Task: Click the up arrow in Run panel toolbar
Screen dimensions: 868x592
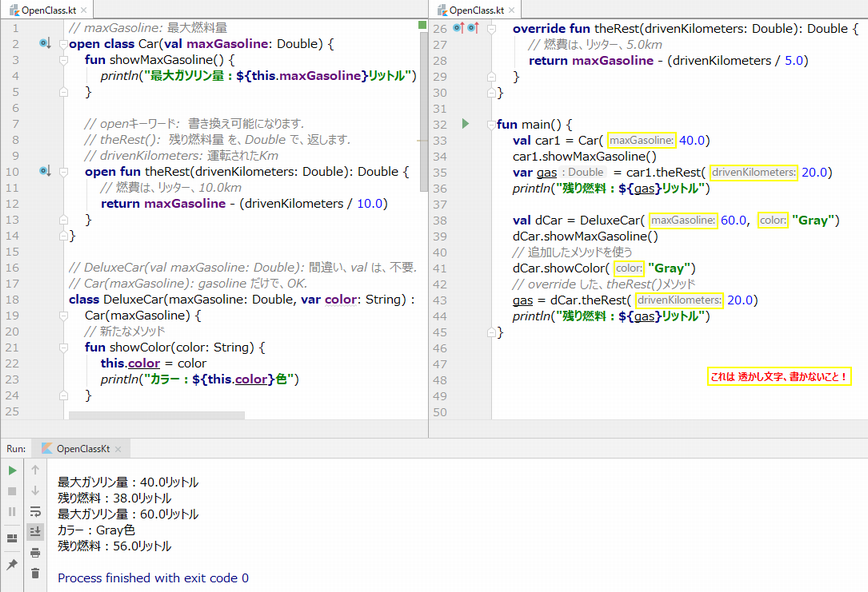Action: click(x=35, y=470)
